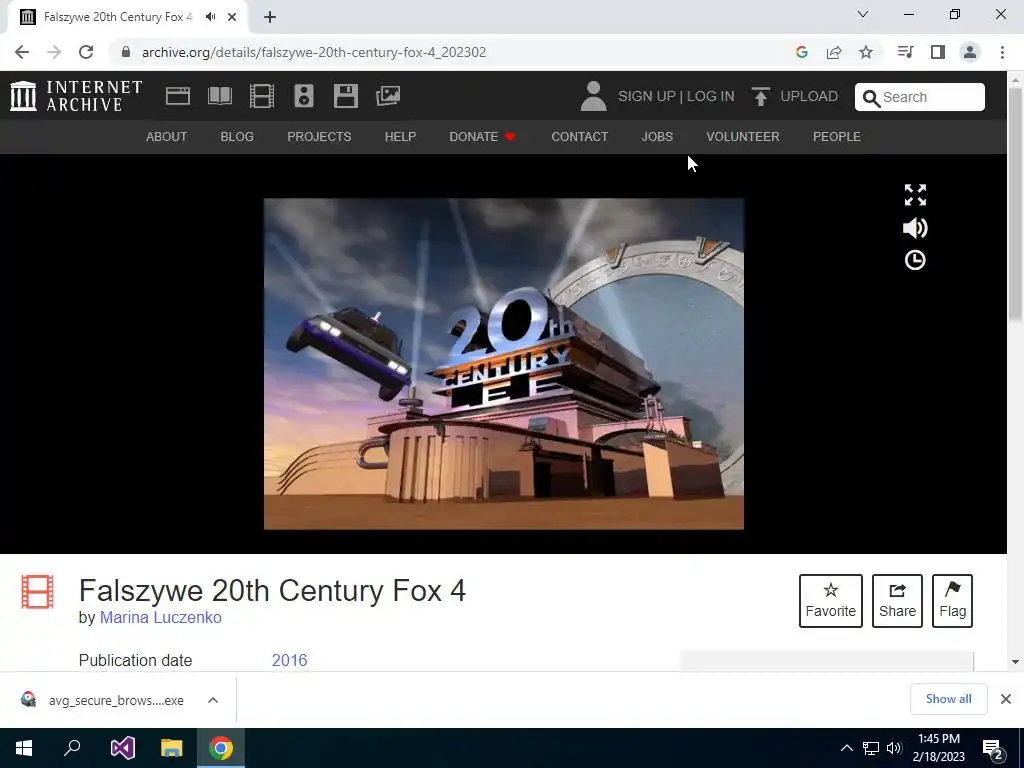Click the Flag button
Viewport: 1024px width, 768px height.
(x=952, y=601)
